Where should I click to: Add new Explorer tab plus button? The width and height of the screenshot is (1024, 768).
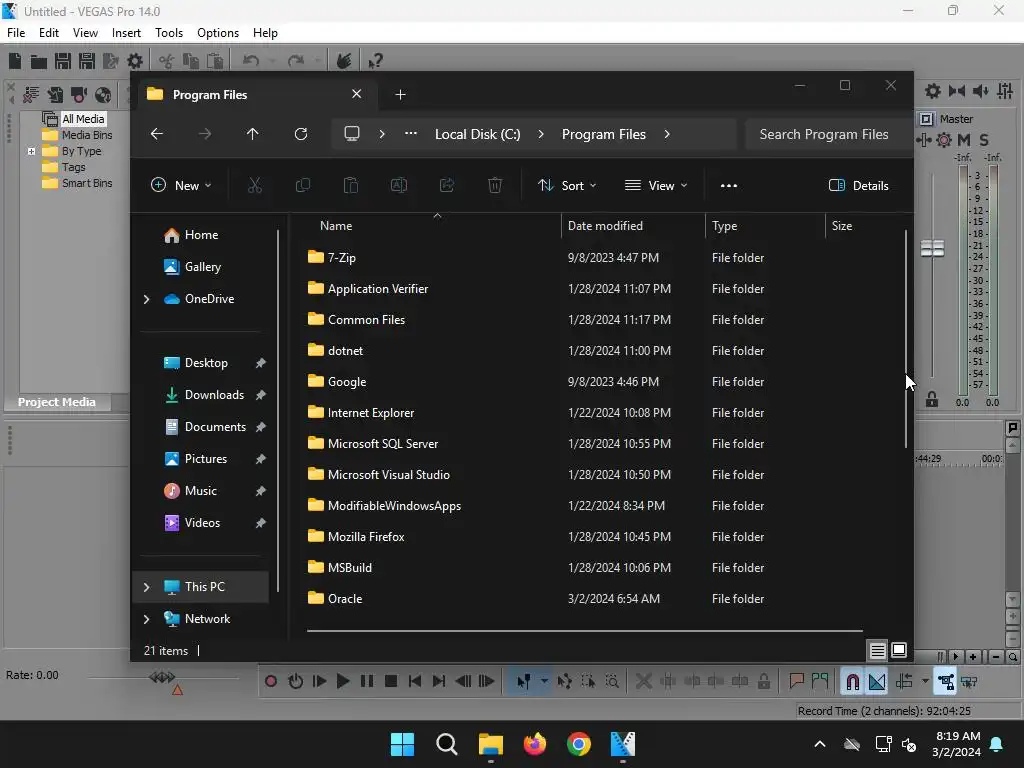pos(400,95)
